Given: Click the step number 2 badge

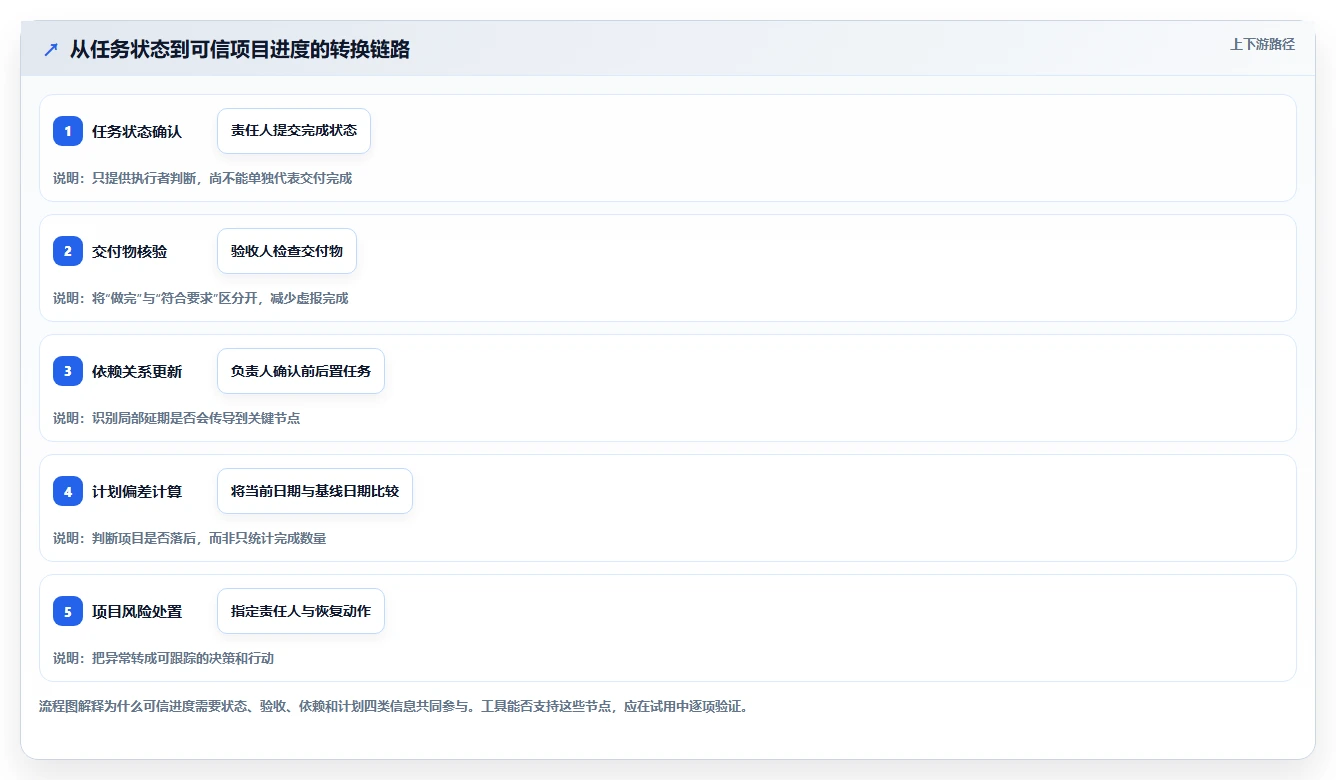Looking at the screenshot, I should pos(68,251).
